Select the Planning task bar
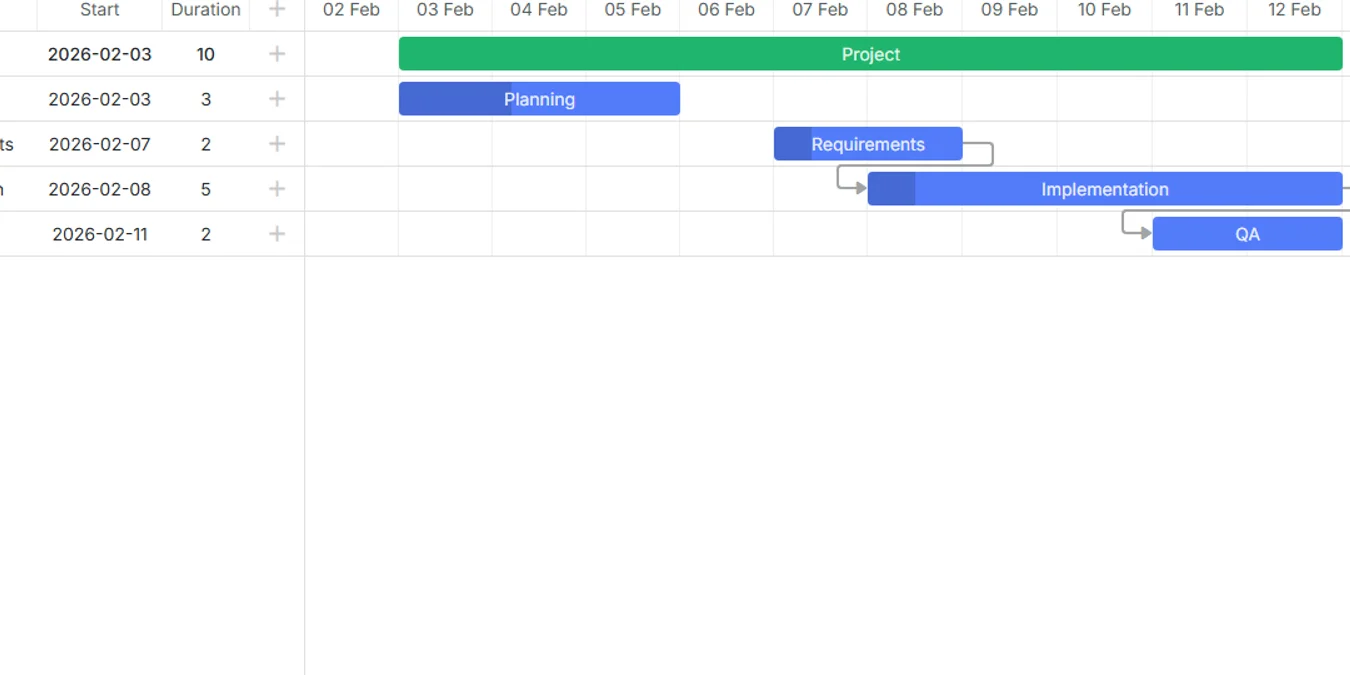This screenshot has height=675, width=1350. click(x=539, y=99)
